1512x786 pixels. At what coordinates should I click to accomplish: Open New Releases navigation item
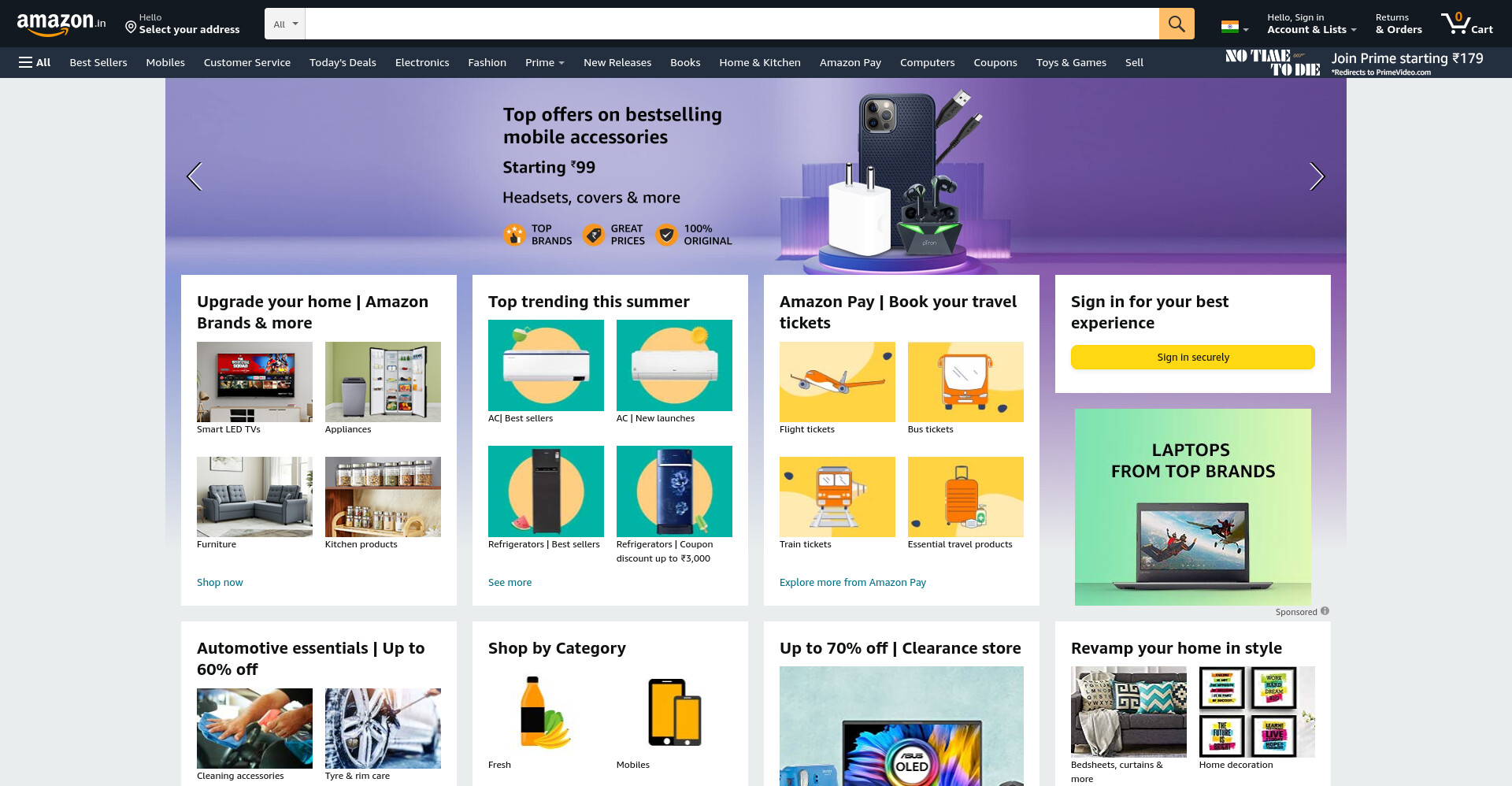(617, 62)
